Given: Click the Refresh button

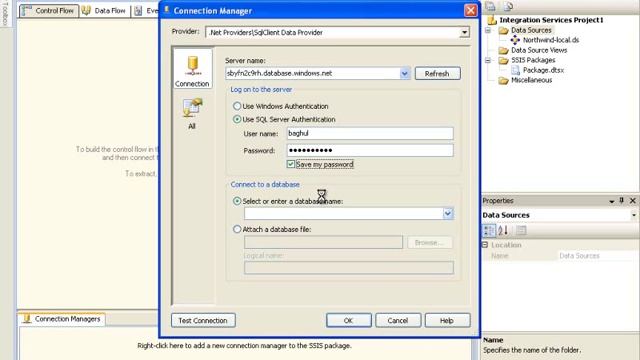Looking at the screenshot, I should tap(438, 73).
